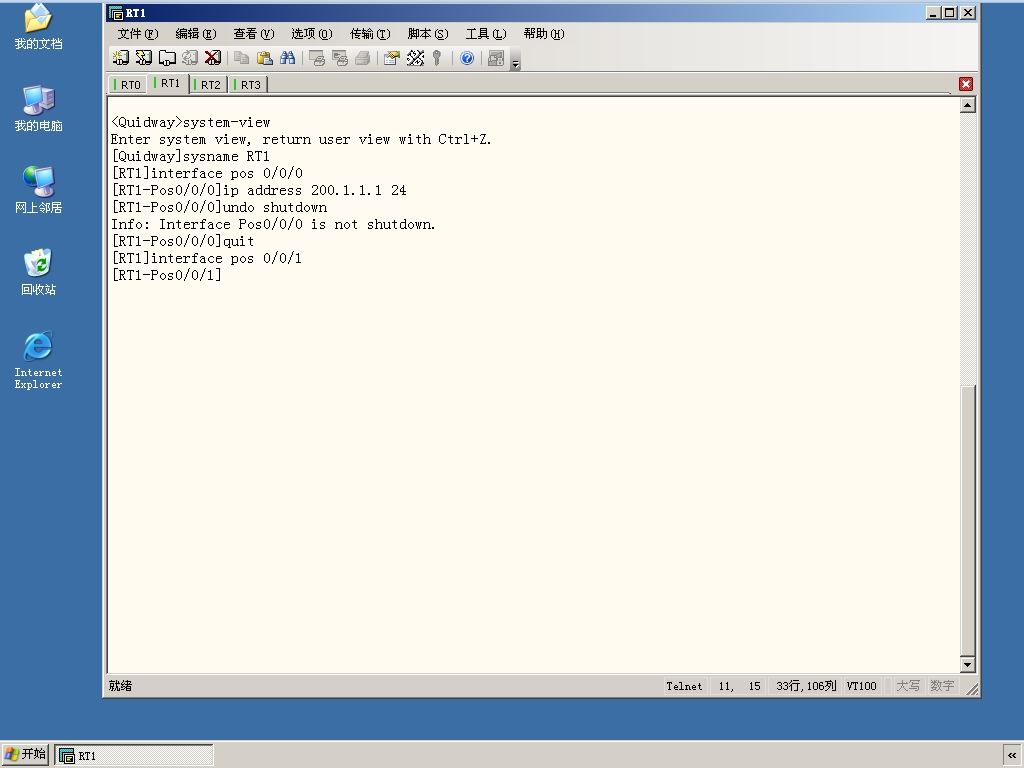The image size is (1024, 768).
Task: Open the 选项(O) menu
Action: tap(312, 33)
